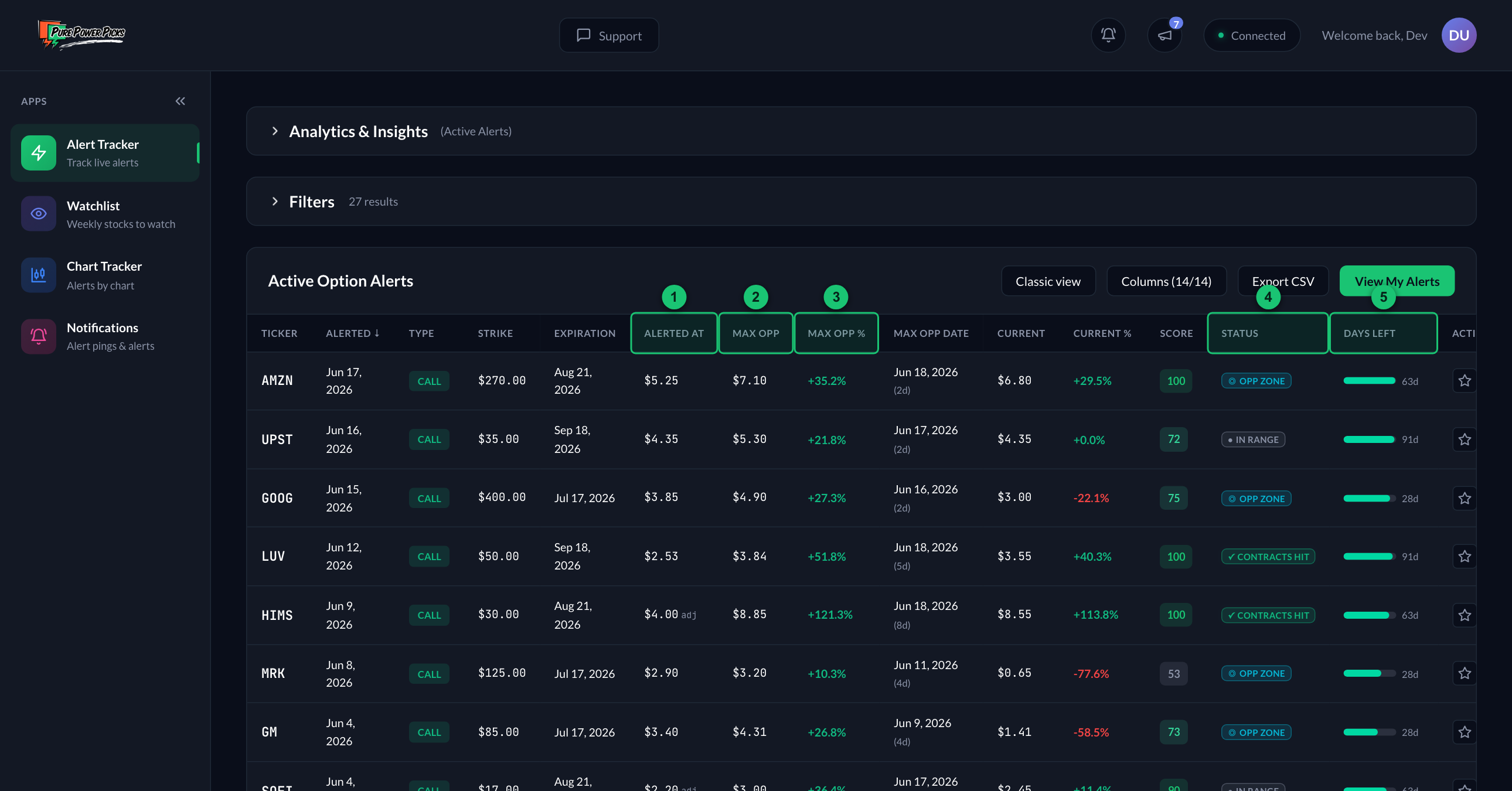Expand the Analytics & Insights section
1512x791 pixels.
click(861, 131)
